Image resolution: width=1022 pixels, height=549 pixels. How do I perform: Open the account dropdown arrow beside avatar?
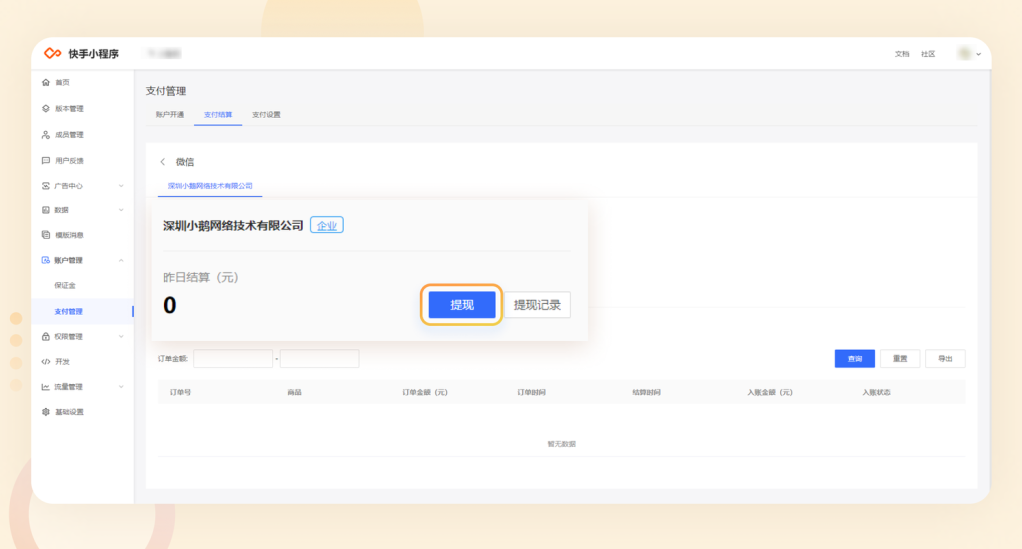[x=978, y=54]
